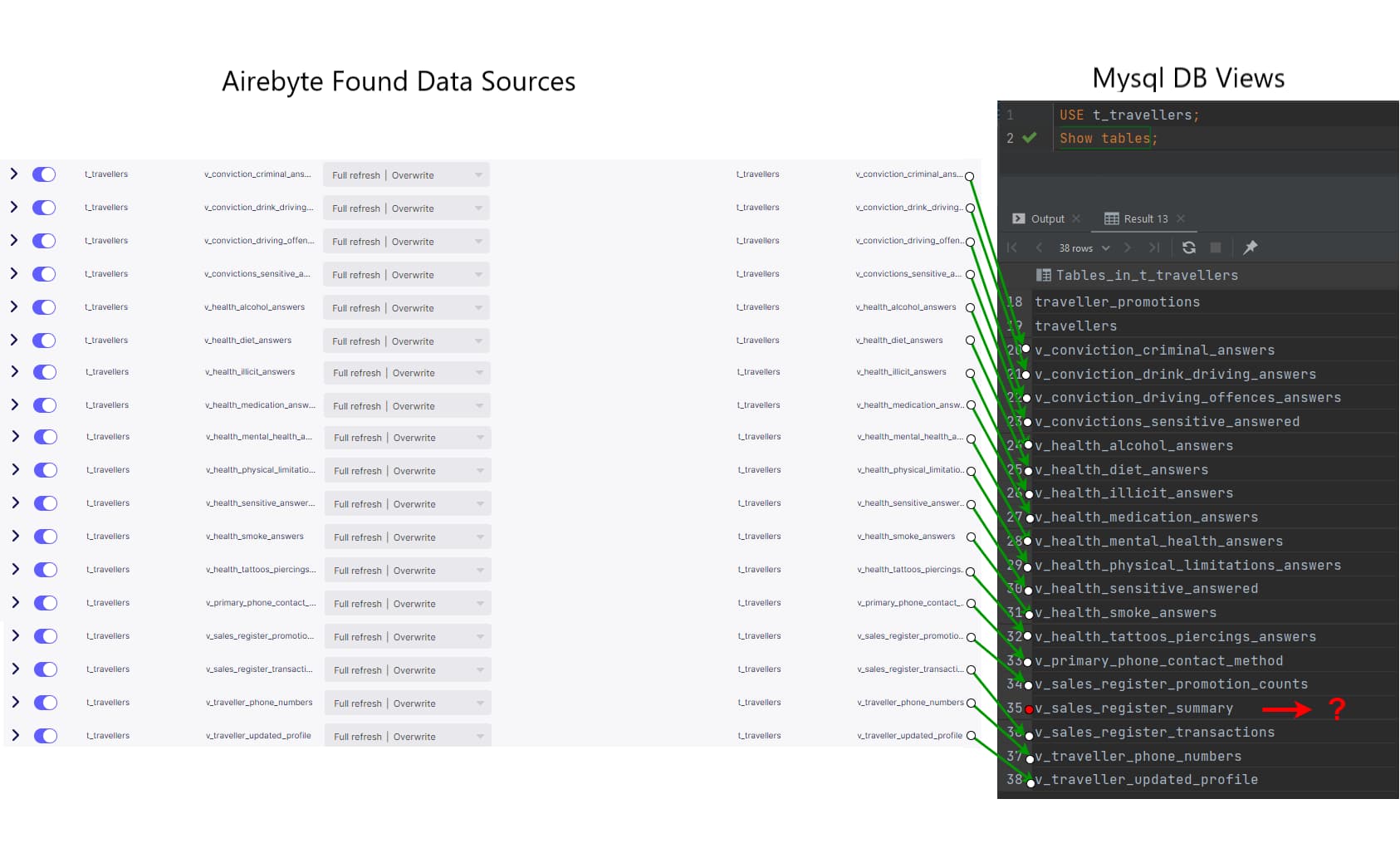Click row number 38 in results gutter

pos(1014,779)
